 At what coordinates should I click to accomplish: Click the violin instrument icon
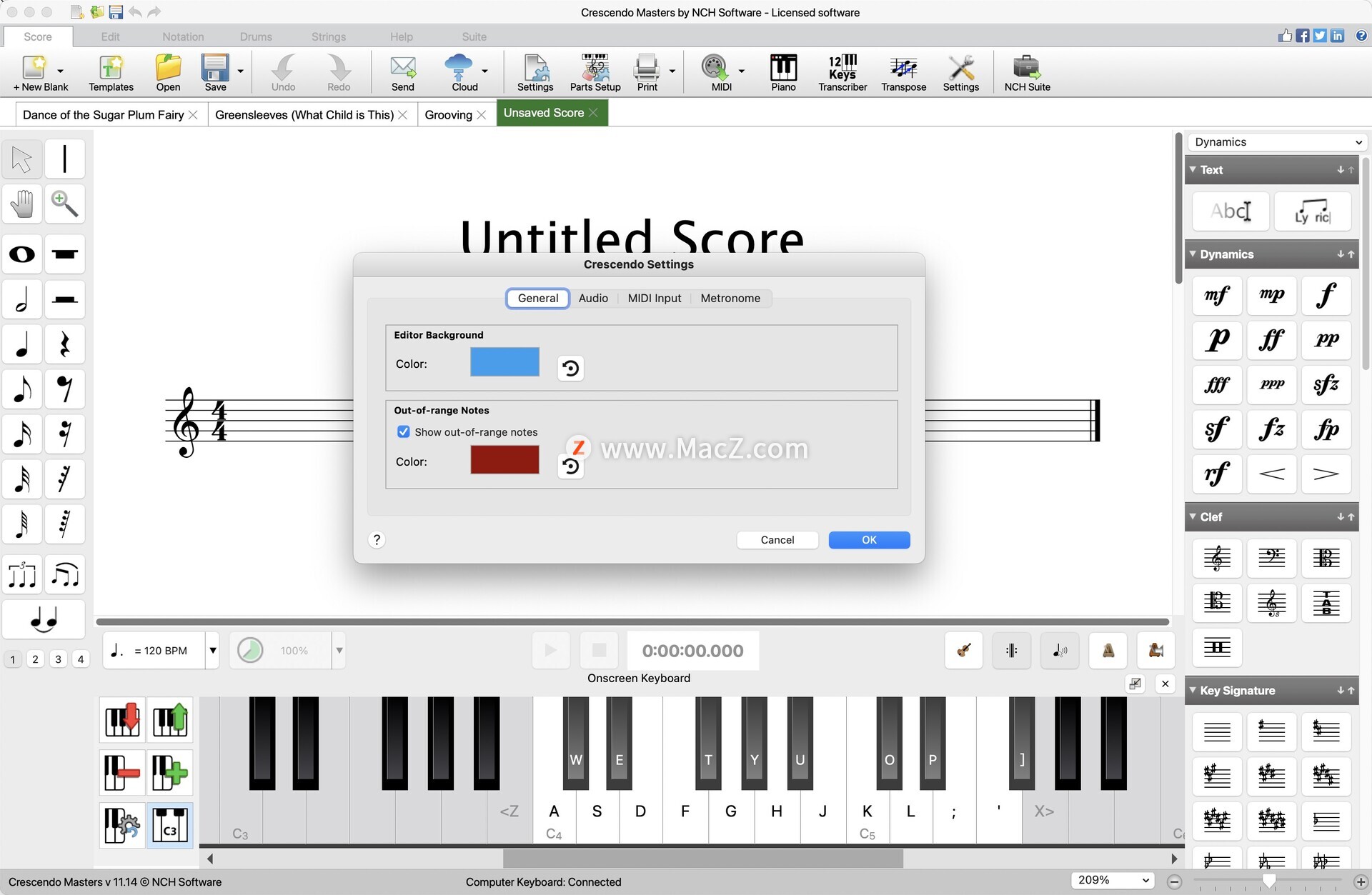coord(963,650)
